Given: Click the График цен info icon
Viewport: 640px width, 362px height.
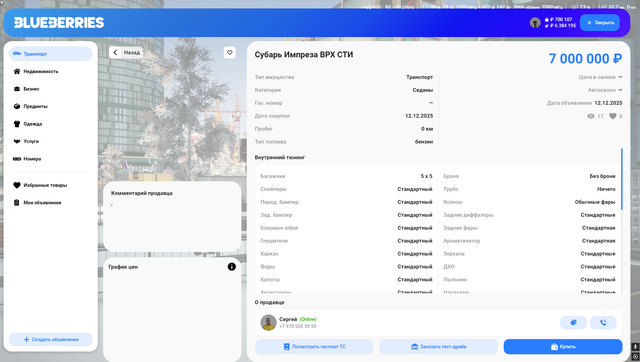Looking at the screenshot, I should pos(231,267).
